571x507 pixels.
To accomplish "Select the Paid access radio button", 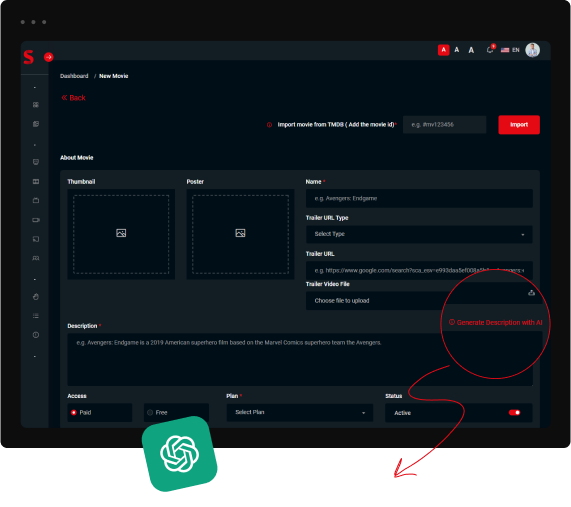I will [74, 413].
